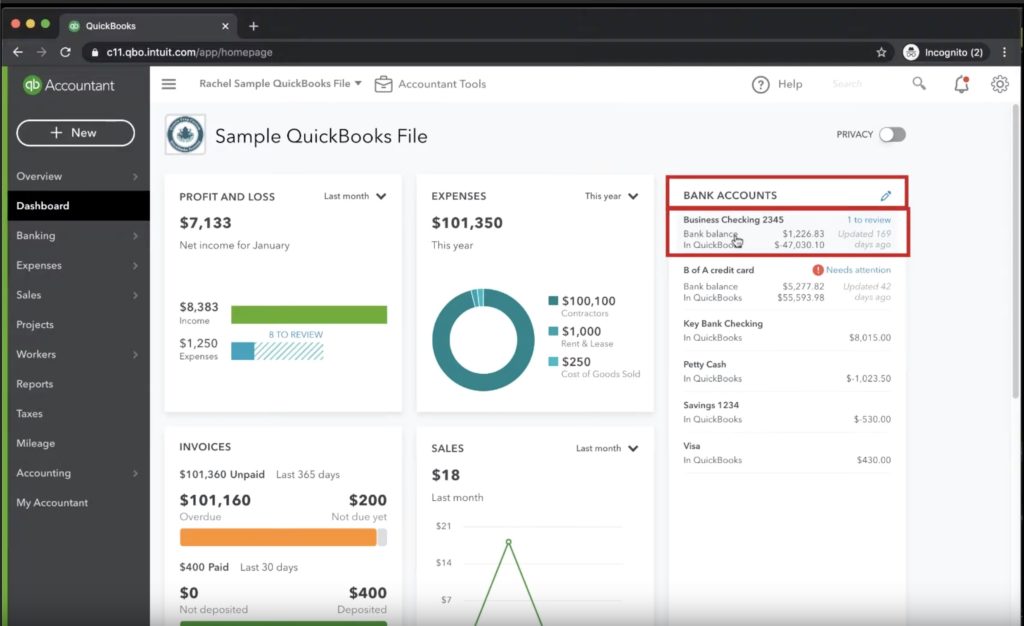Click the Accountant Tools label
The image size is (1024, 626).
tap(442, 84)
